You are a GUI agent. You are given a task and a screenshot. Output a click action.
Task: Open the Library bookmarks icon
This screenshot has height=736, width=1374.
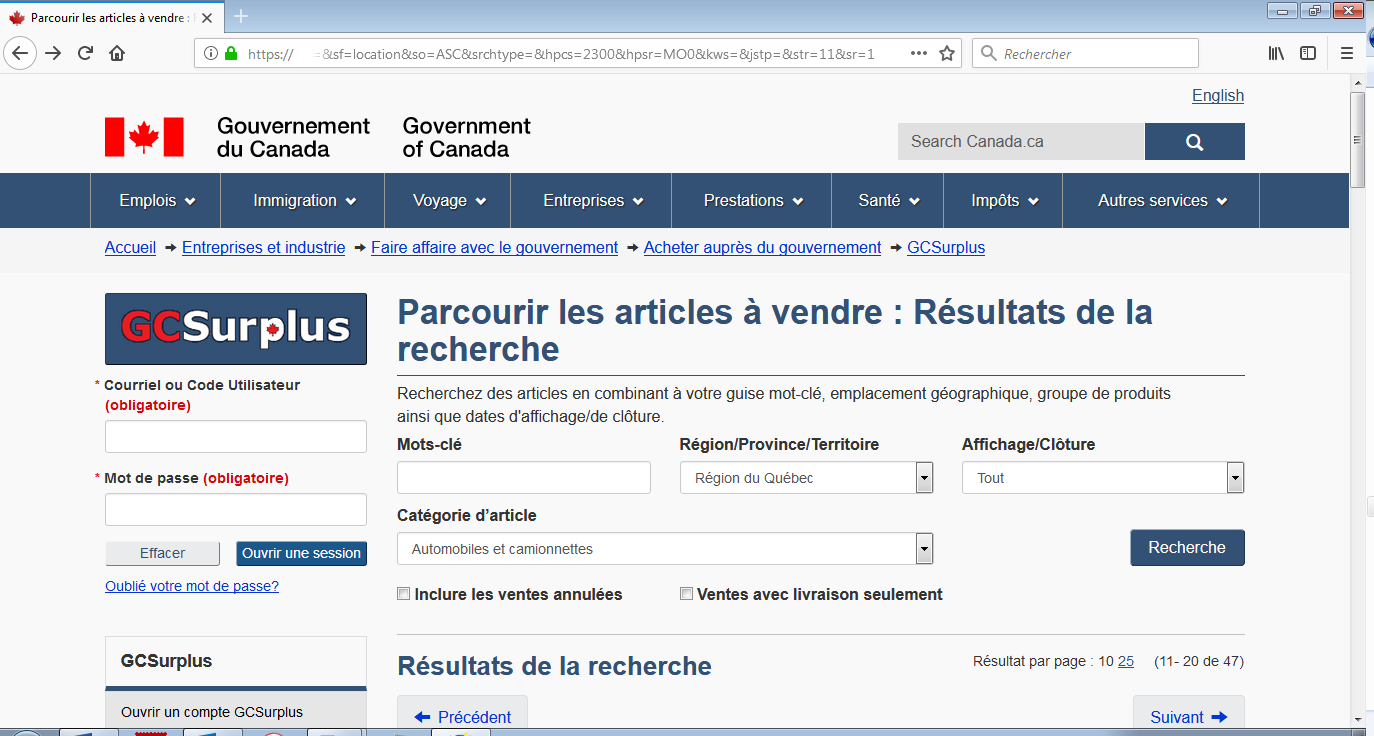pyautogui.click(x=1276, y=54)
